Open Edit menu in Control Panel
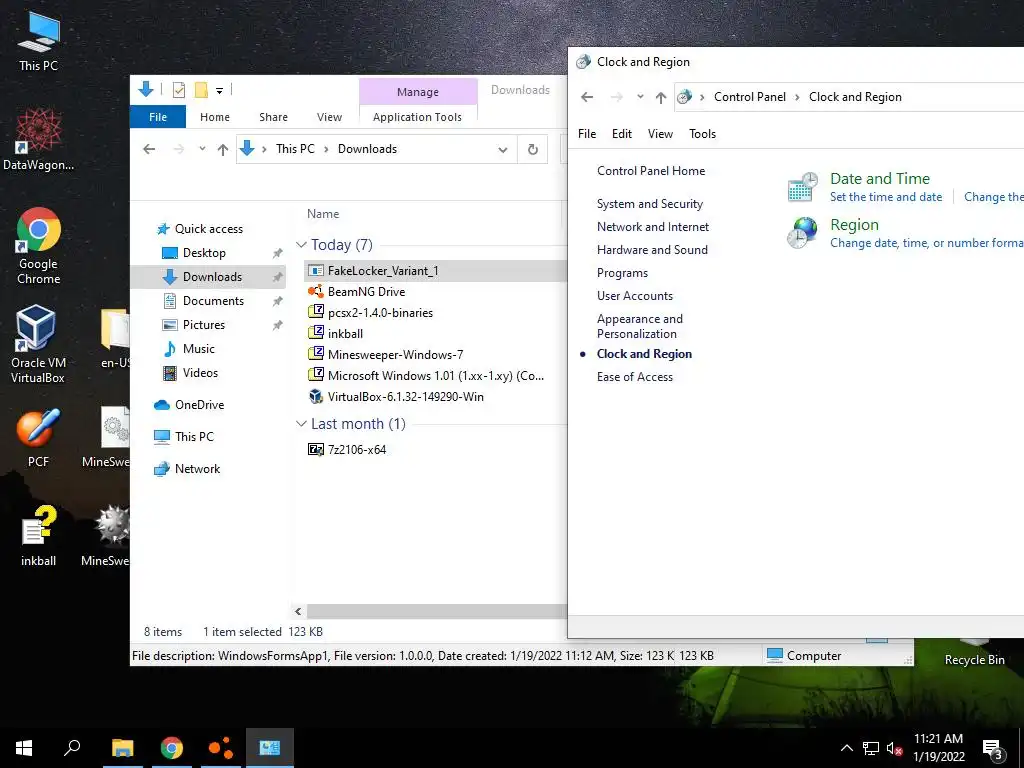The height and width of the screenshot is (768, 1024). coord(622,134)
